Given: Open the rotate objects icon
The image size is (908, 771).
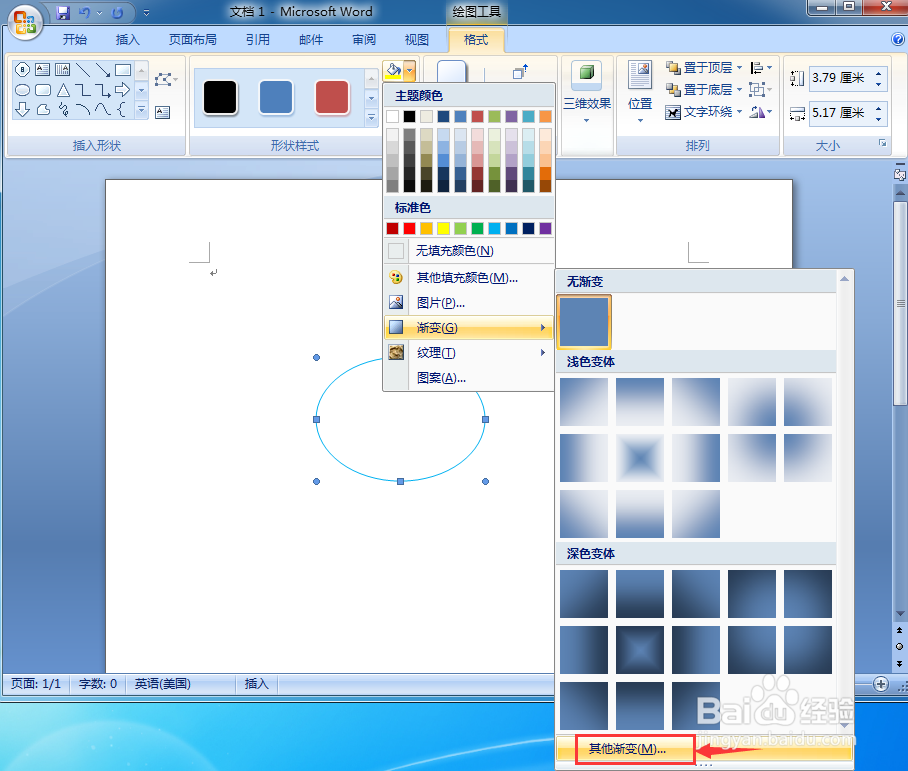Looking at the screenshot, I should pos(757,112).
